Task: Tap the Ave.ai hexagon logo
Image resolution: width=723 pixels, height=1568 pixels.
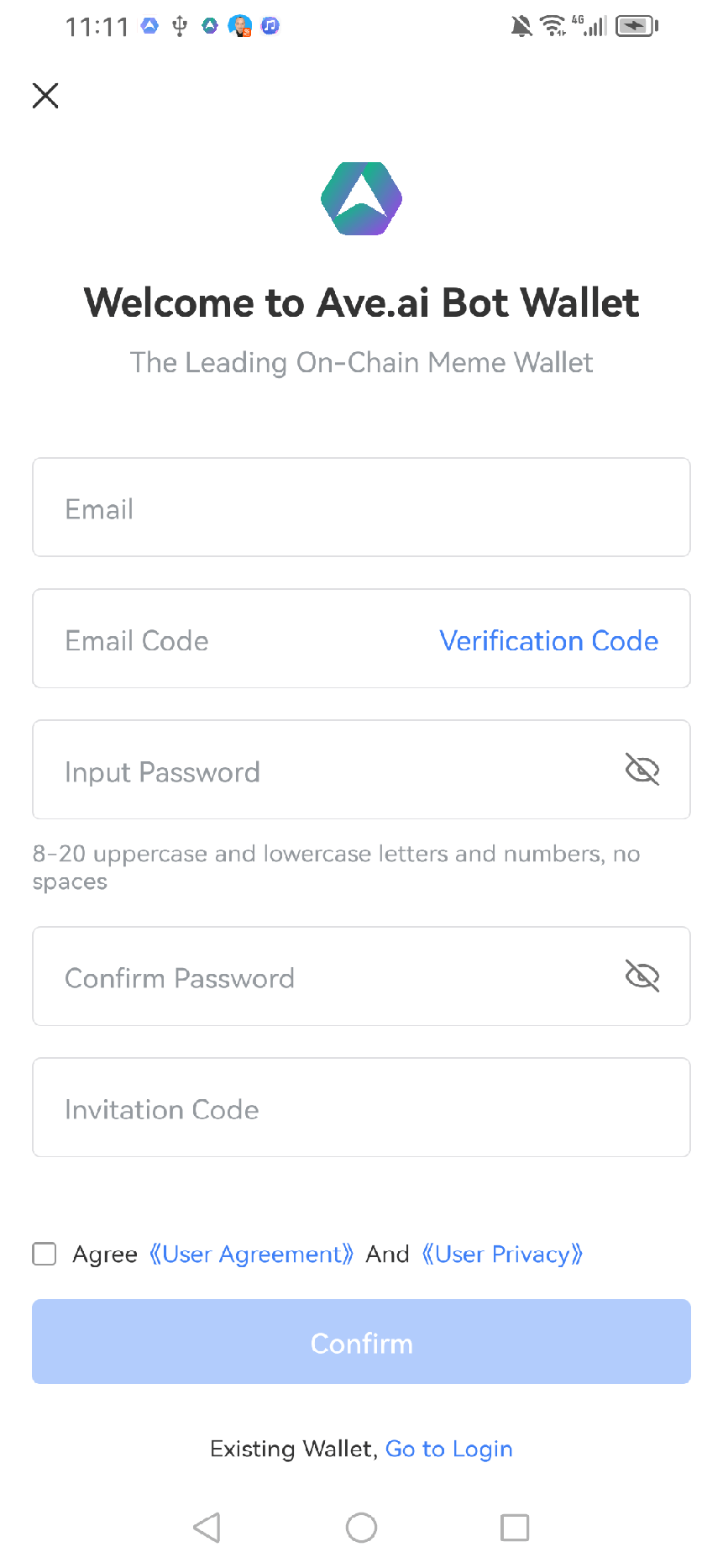Action: click(x=361, y=199)
